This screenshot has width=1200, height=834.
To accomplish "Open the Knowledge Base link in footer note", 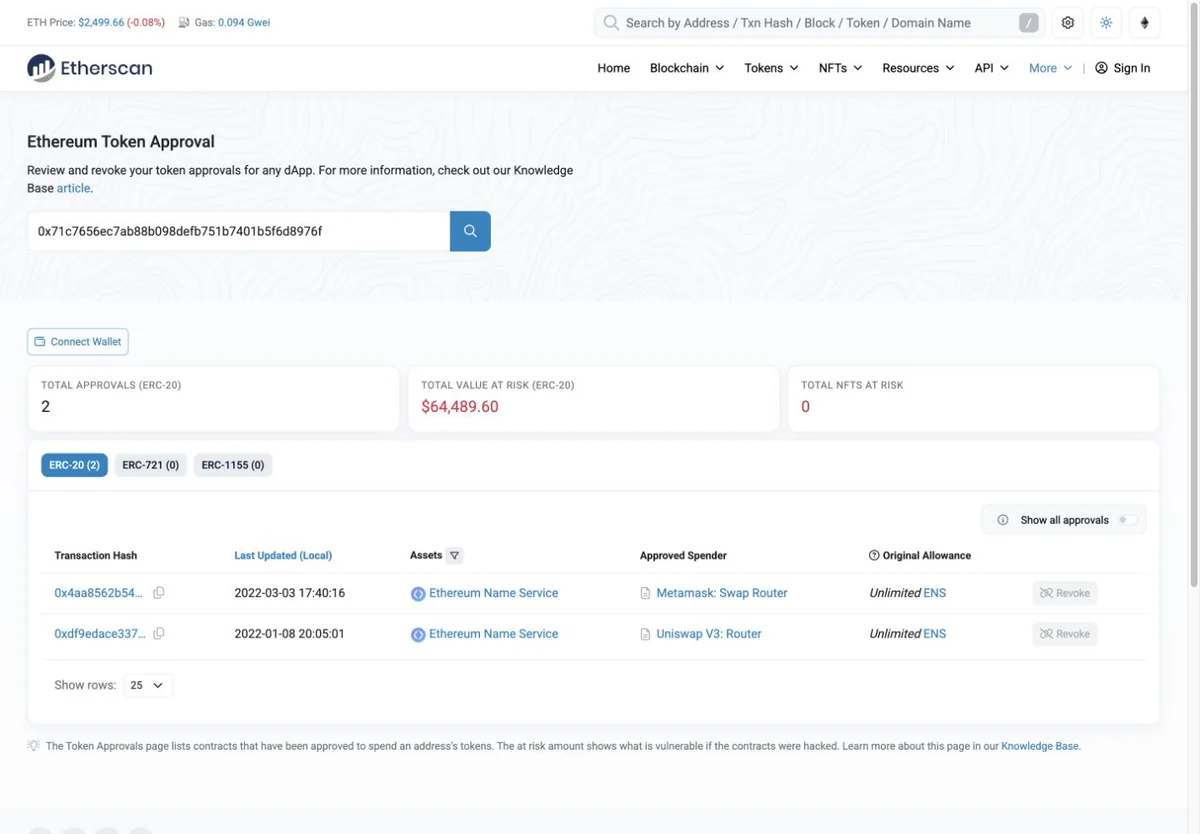I will pyautogui.click(x=1040, y=746).
